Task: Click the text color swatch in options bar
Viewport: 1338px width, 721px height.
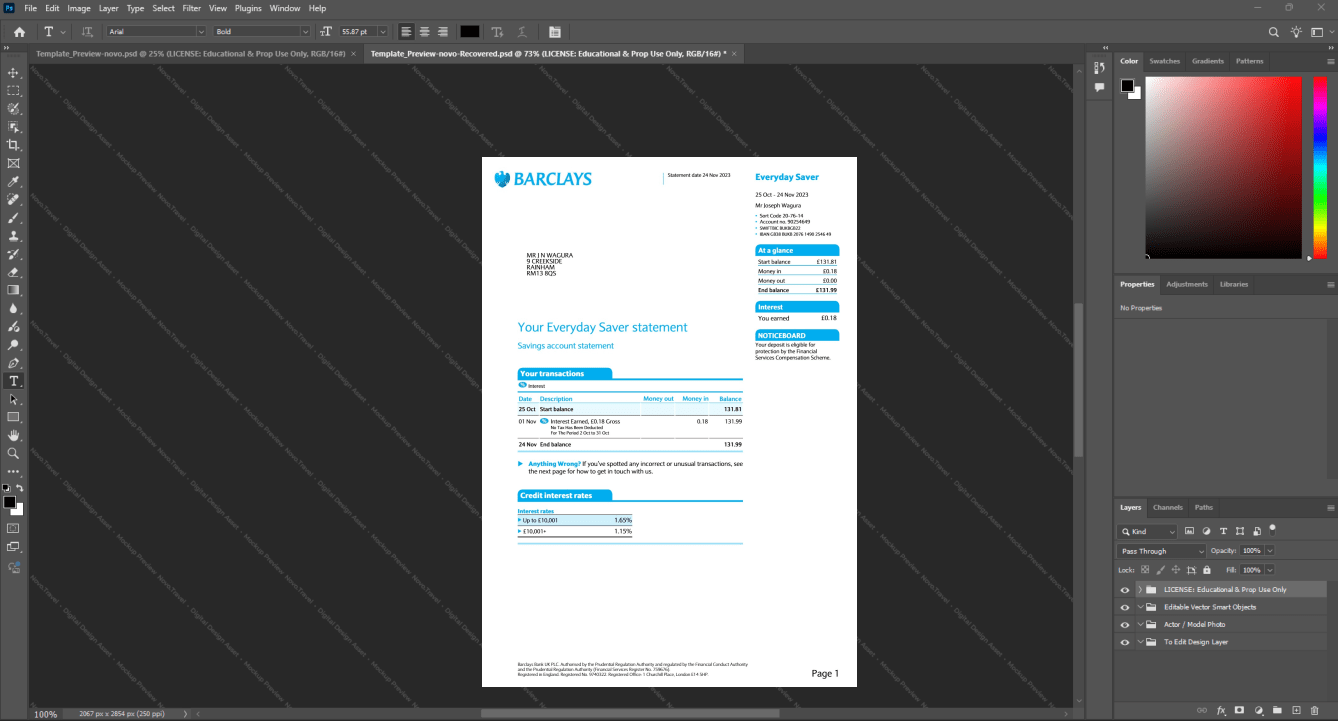Action: (x=470, y=32)
